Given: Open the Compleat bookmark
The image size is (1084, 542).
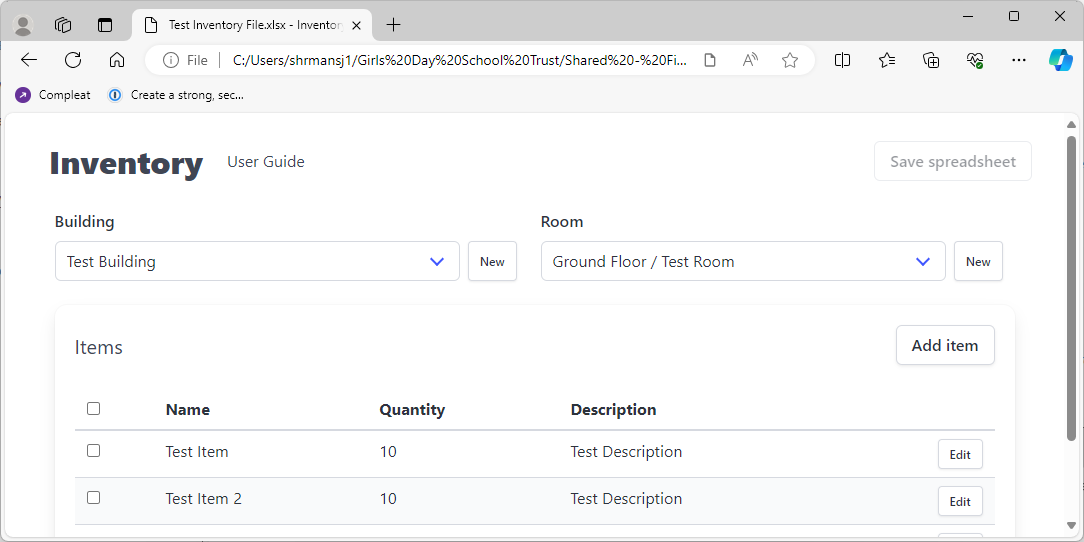Looking at the screenshot, I should tap(53, 95).
